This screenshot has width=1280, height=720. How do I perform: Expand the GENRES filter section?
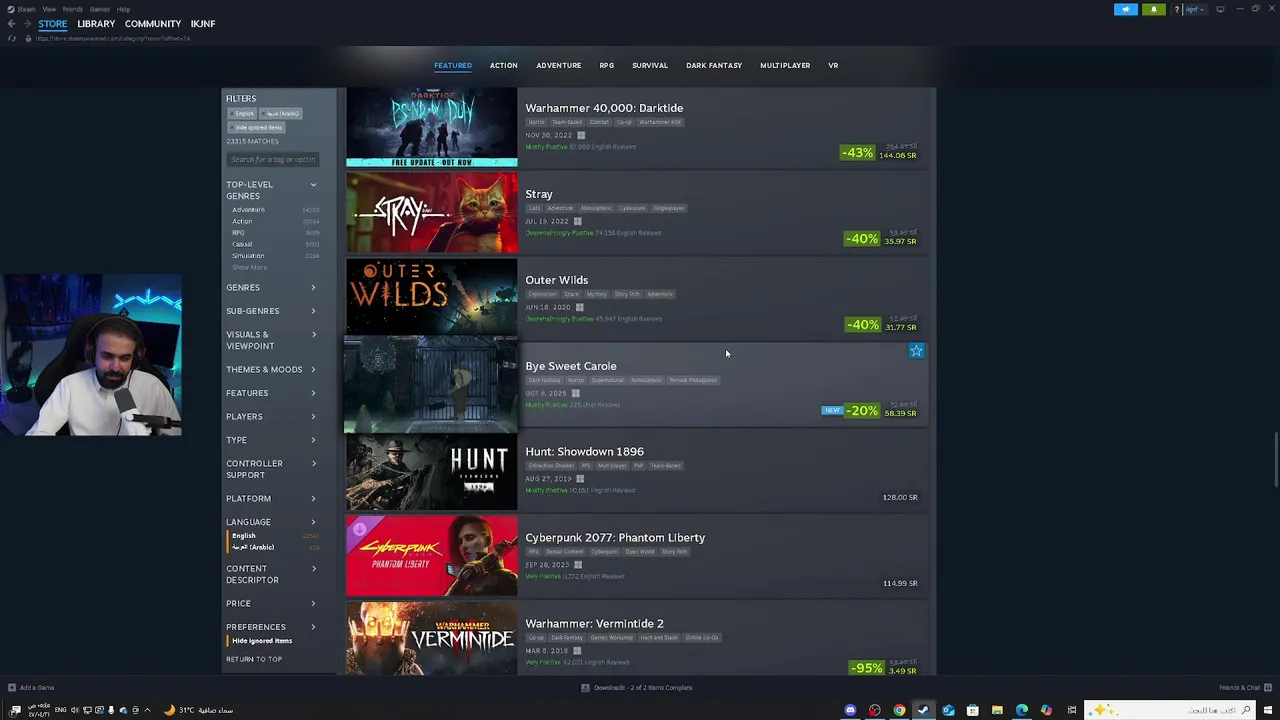tap(271, 287)
